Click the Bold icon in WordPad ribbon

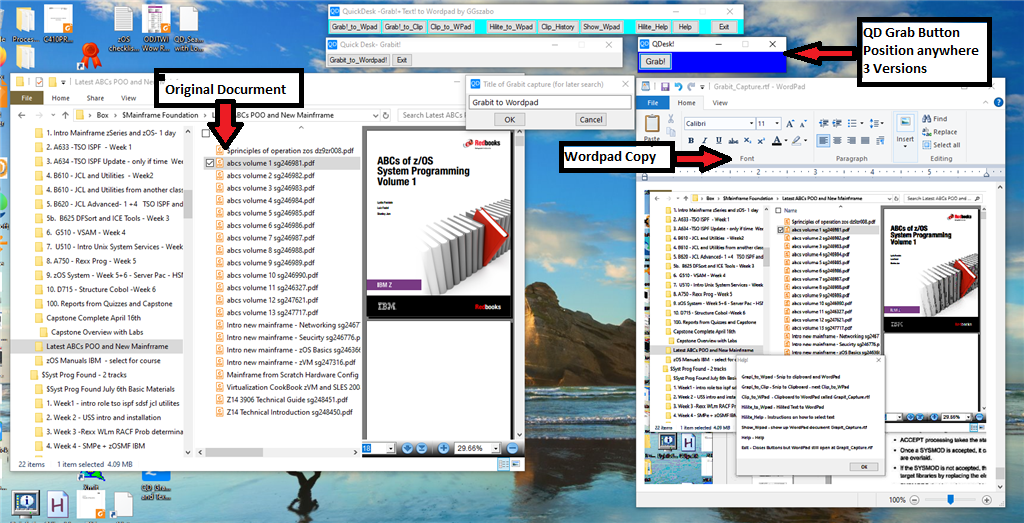(x=690, y=141)
